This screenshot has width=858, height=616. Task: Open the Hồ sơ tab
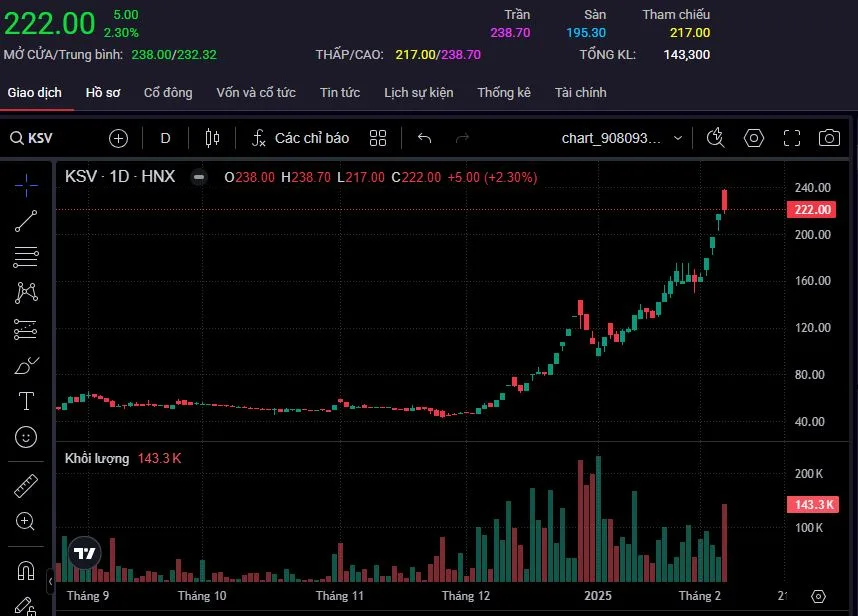(x=103, y=93)
